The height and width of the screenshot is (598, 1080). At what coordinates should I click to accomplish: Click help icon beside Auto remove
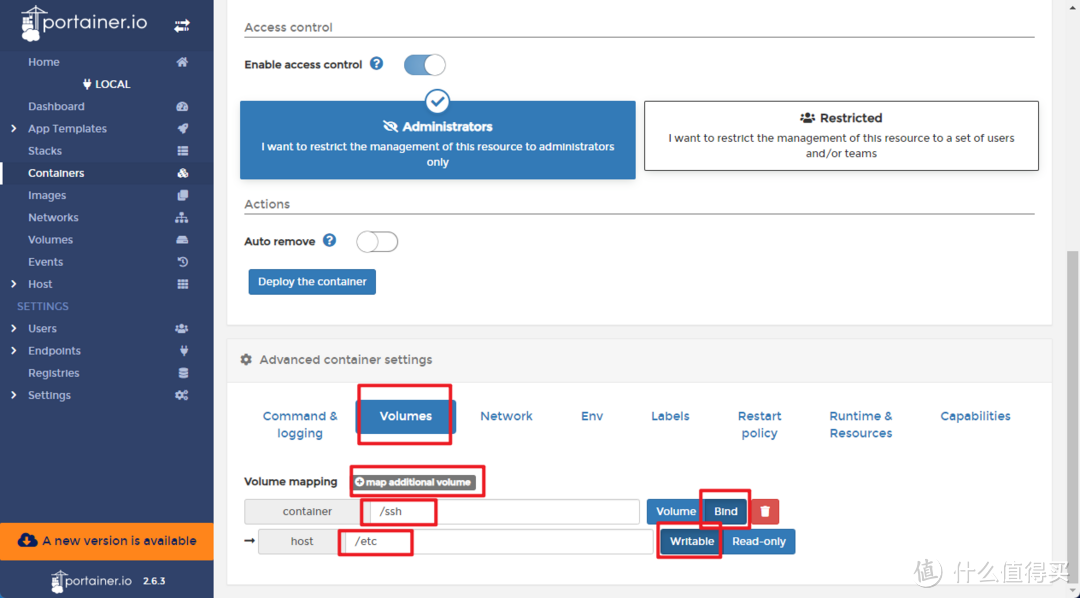coord(329,241)
